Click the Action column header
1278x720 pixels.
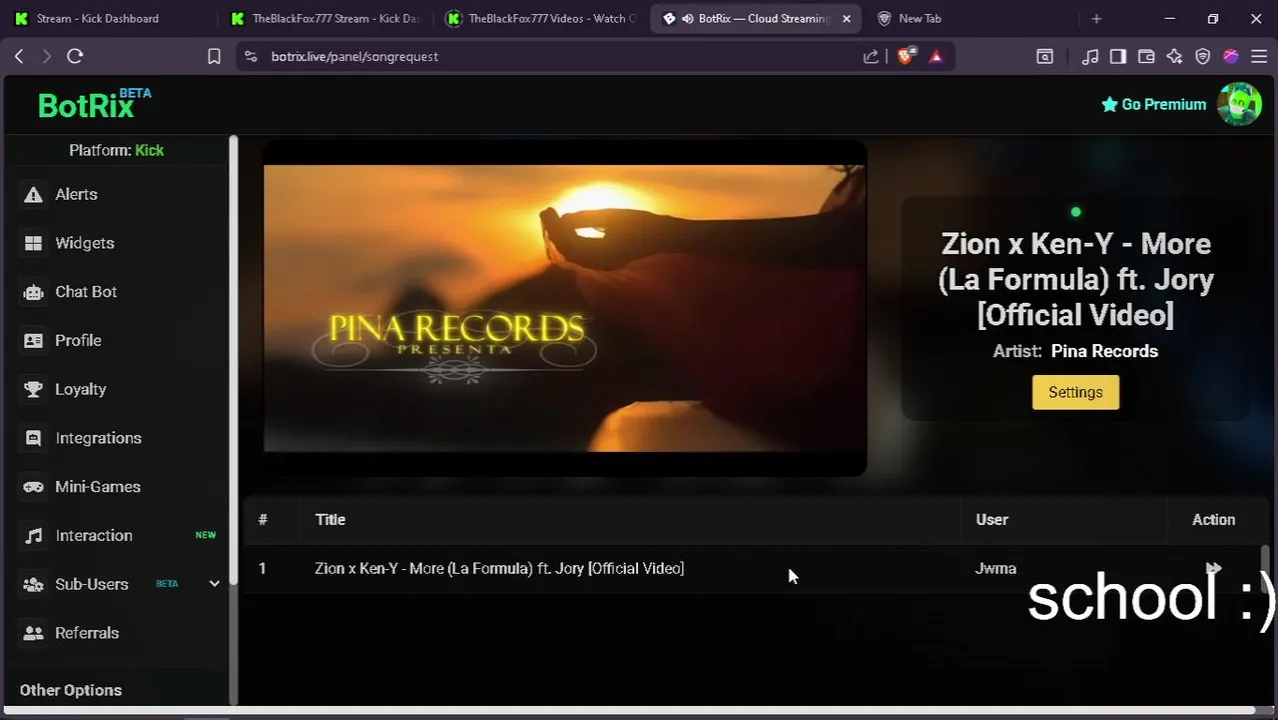1213,519
